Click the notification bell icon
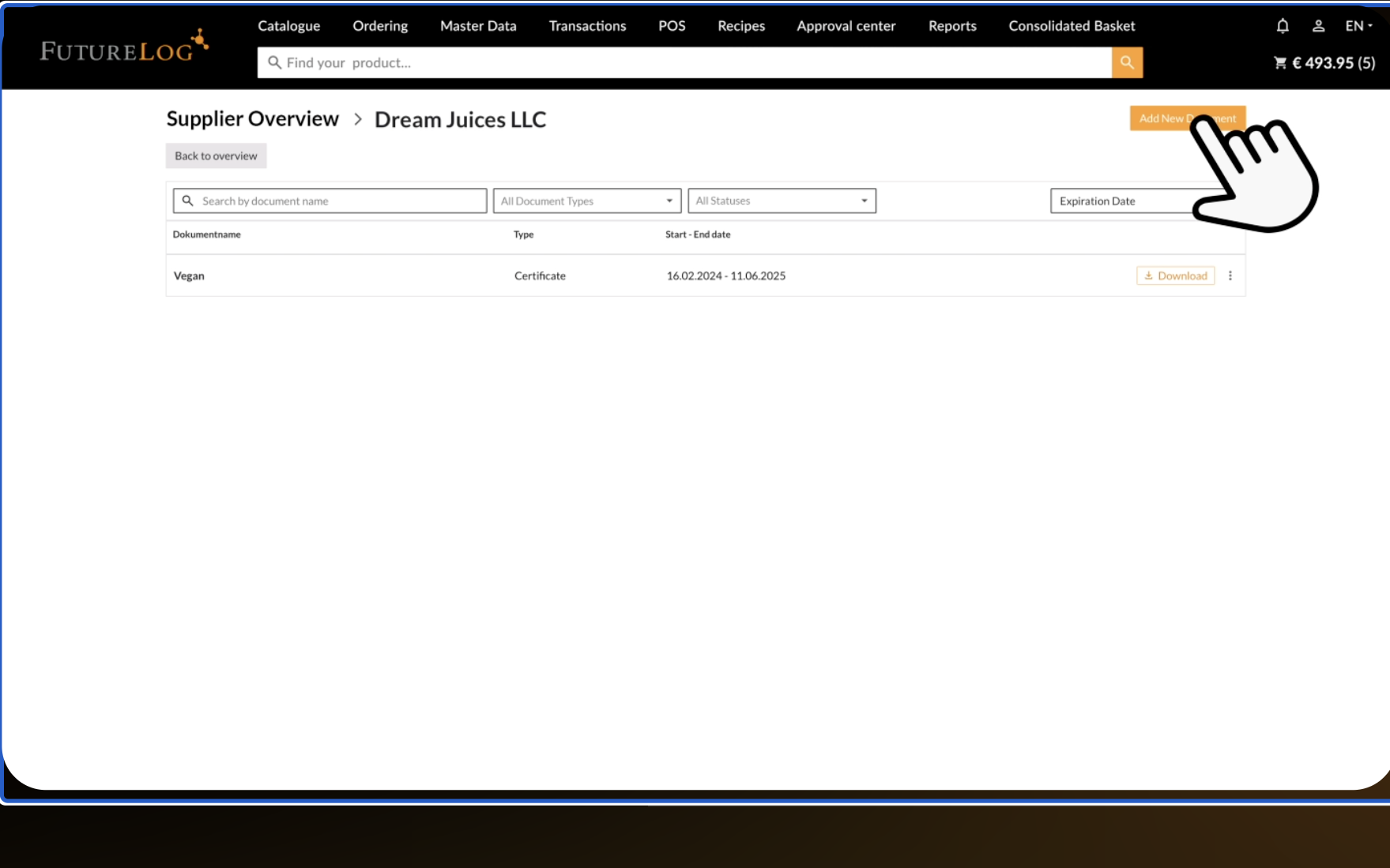The image size is (1390, 868). (x=1282, y=26)
